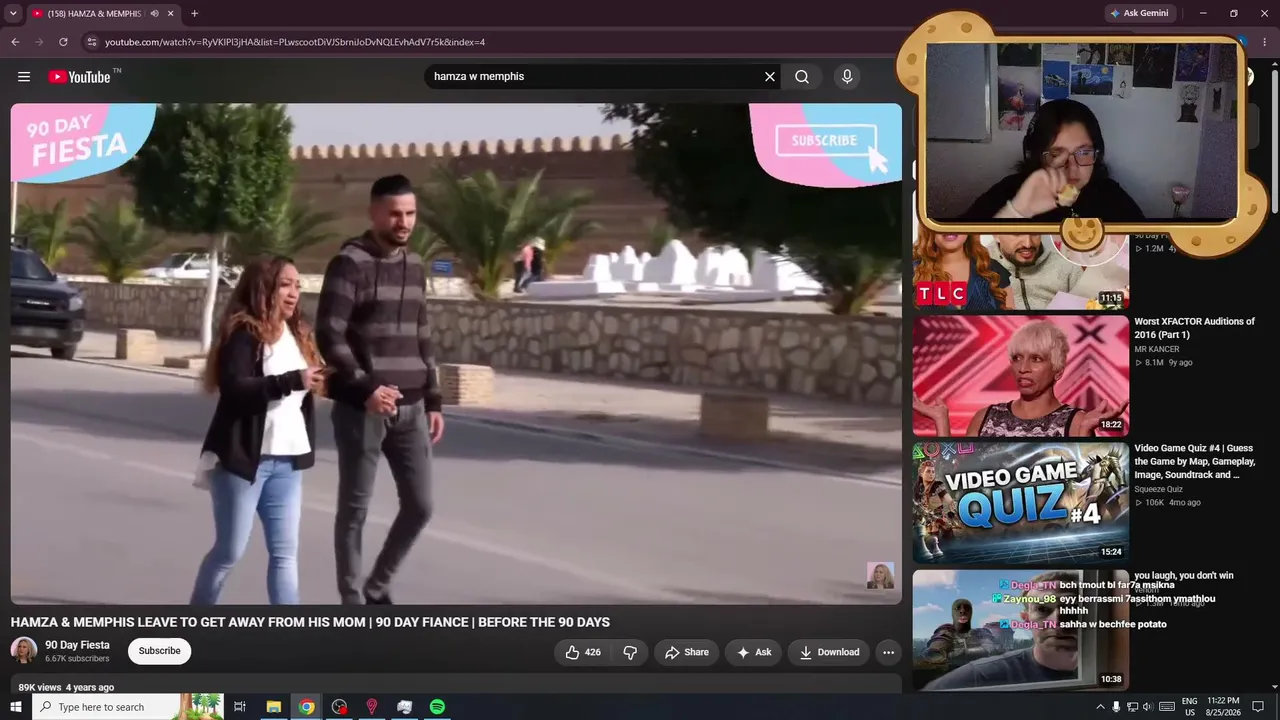Open Task View on the taskbar

click(240, 707)
